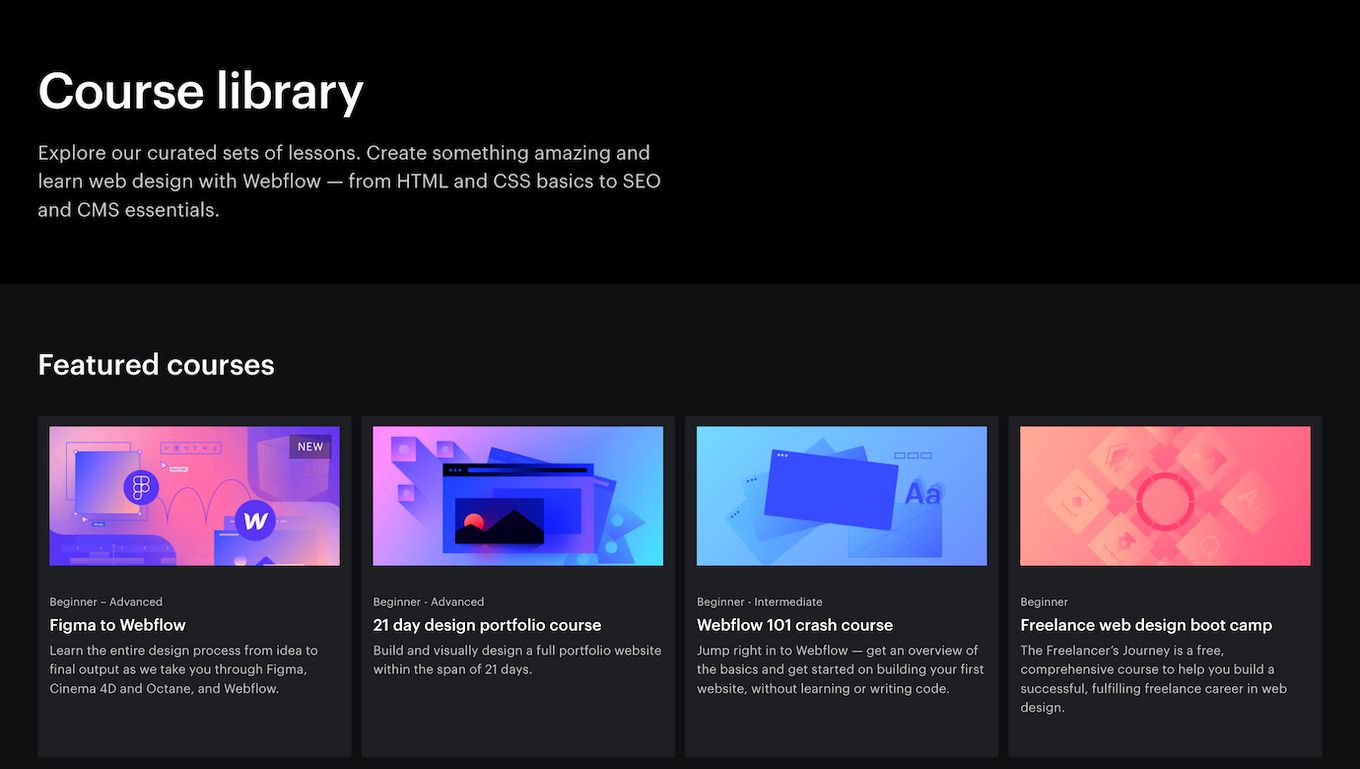Click the 'The Freelancer's Journey' description
1360x769 pixels.
(1153, 679)
